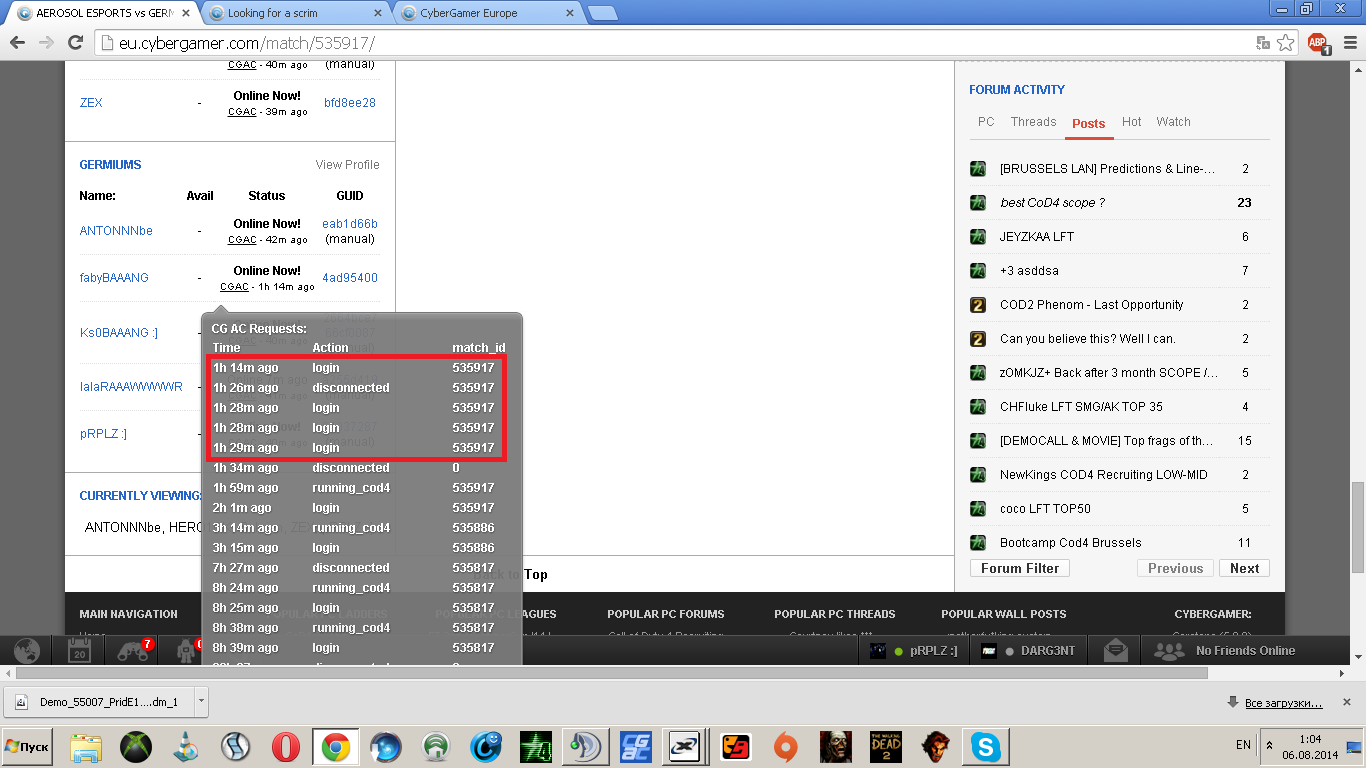
Task: Switch the EN keyboard language indicator
Action: (1243, 746)
